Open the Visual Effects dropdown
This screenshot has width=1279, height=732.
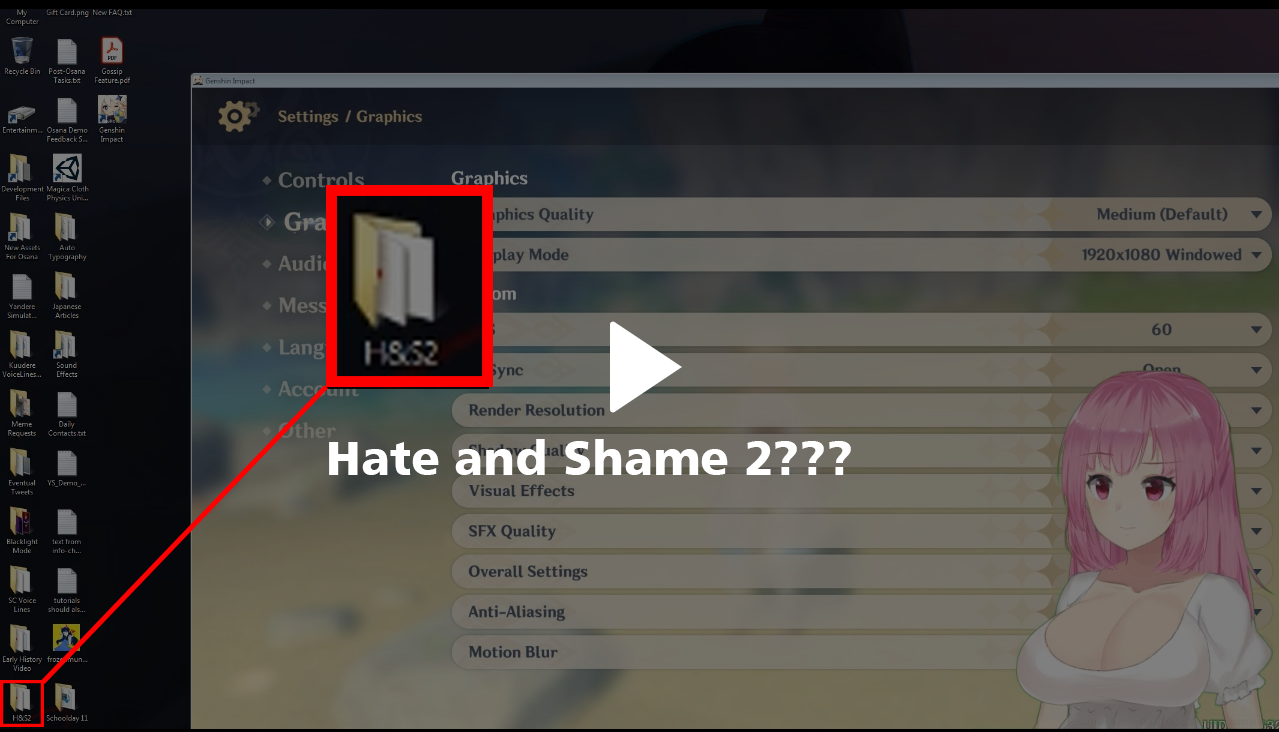click(861, 491)
